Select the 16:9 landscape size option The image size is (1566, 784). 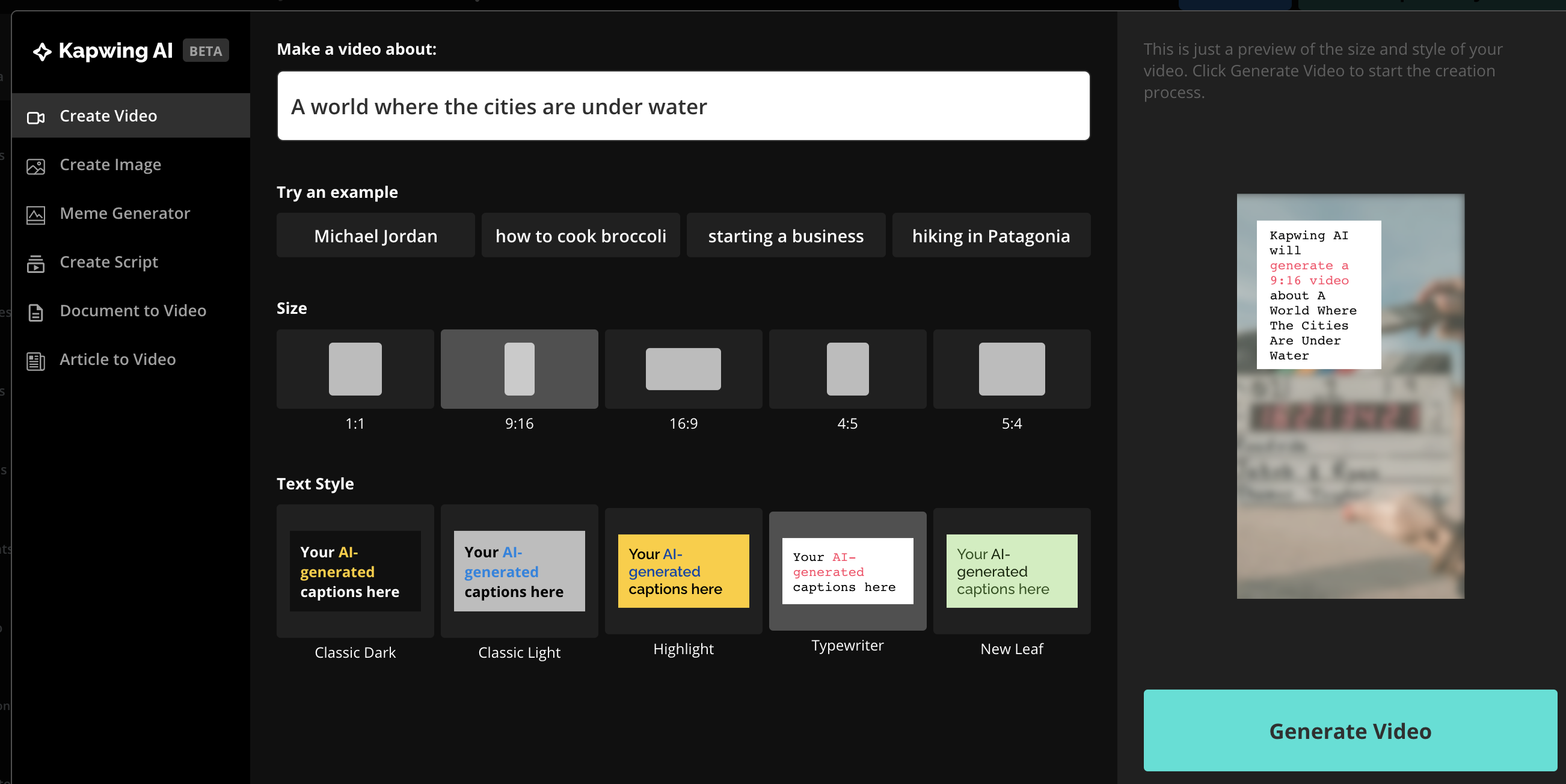(x=683, y=369)
